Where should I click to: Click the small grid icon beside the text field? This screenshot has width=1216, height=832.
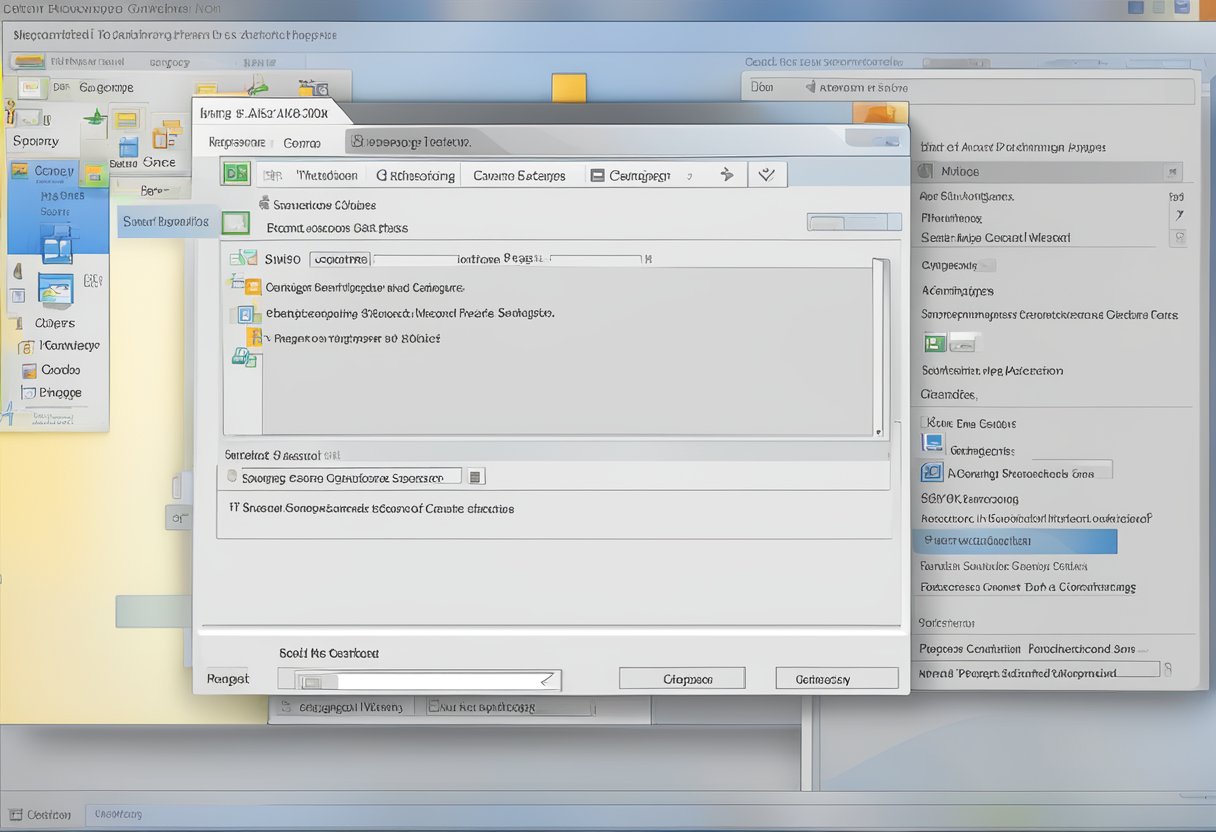click(476, 477)
